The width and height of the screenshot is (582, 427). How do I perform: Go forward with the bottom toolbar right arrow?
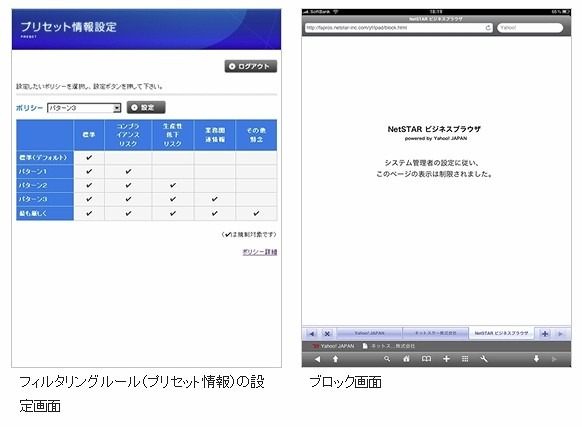coord(554,359)
